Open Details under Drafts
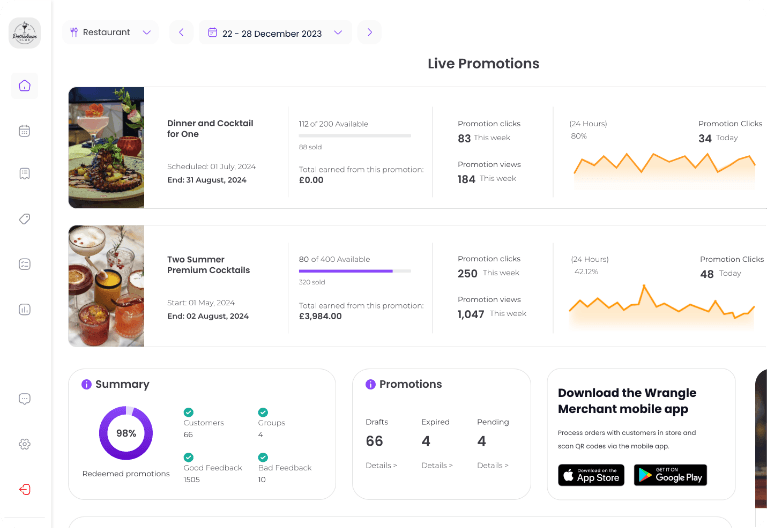 pyautogui.click(x=381, y=465)
